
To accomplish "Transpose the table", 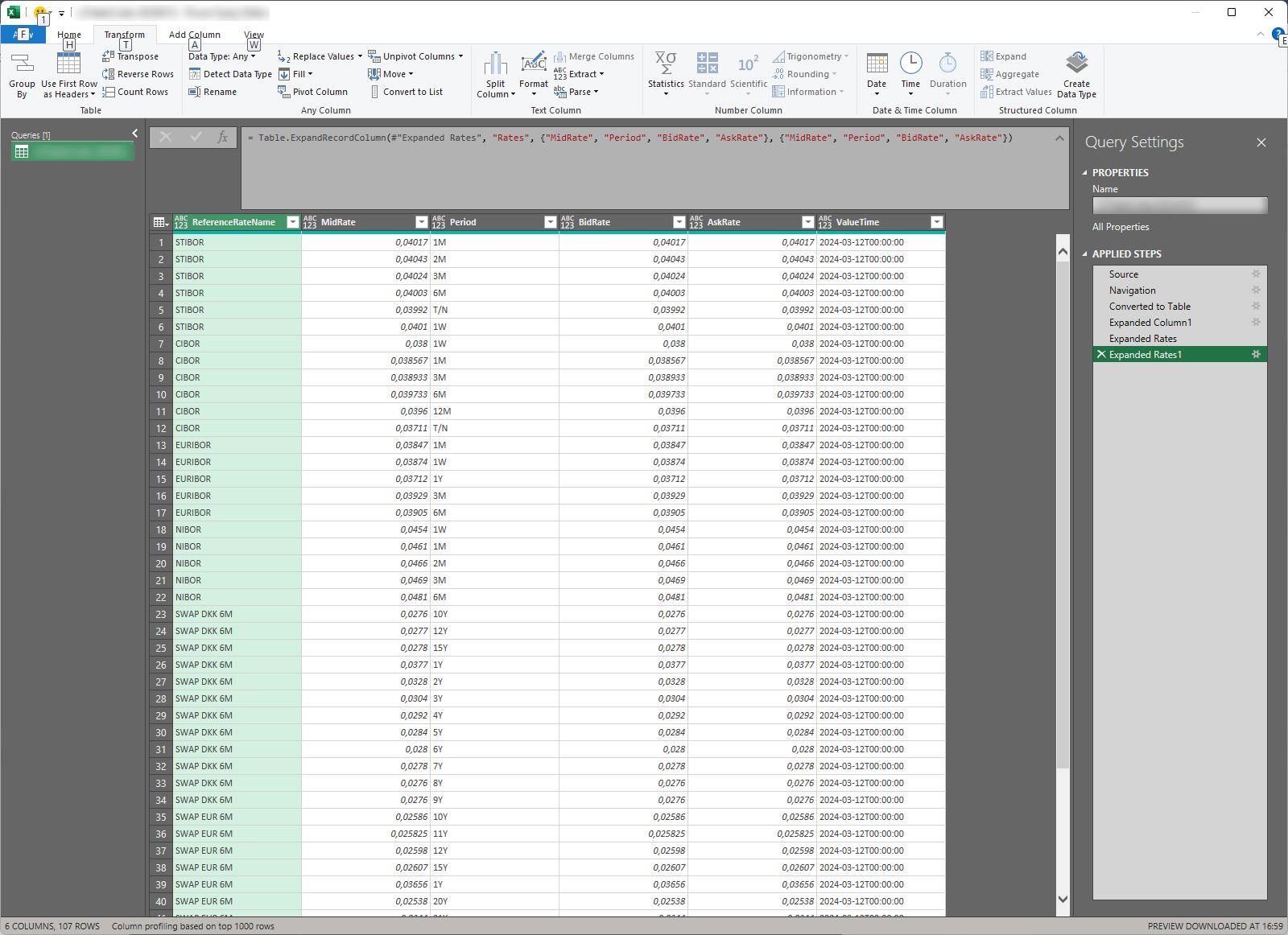I will pos(130,56).
